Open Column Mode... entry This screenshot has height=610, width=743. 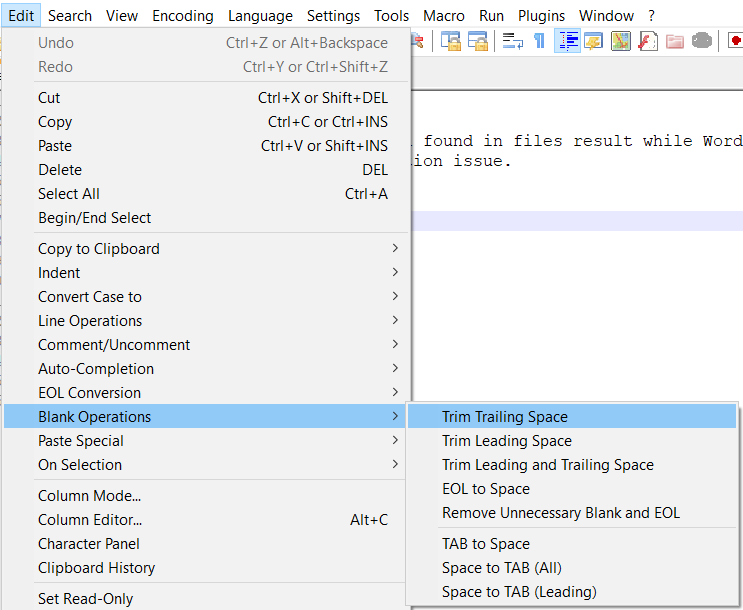pyautogui.click(x=204, y=495)
